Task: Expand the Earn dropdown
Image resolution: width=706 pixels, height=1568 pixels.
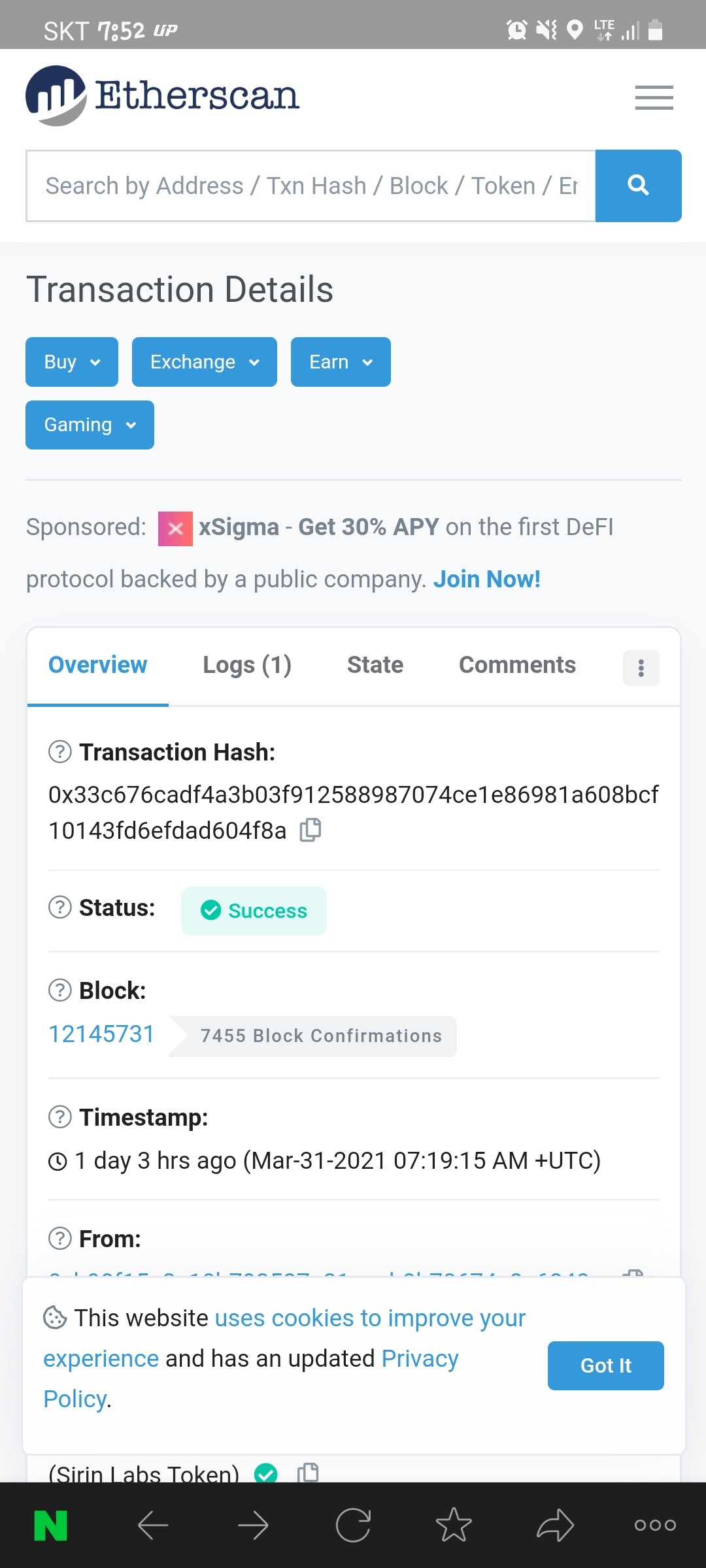Action: coord(341,362)
